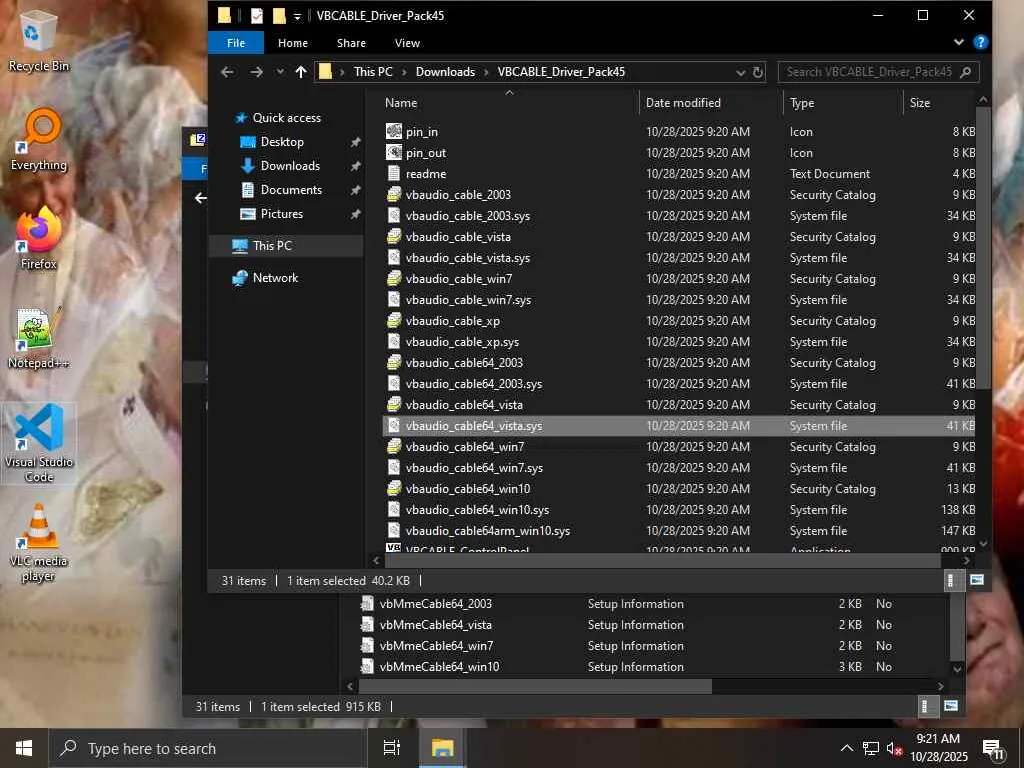Open the File menu
The height and width of the screenshot is (768, 1024).
pyautogui.click(x=236, y=43)
